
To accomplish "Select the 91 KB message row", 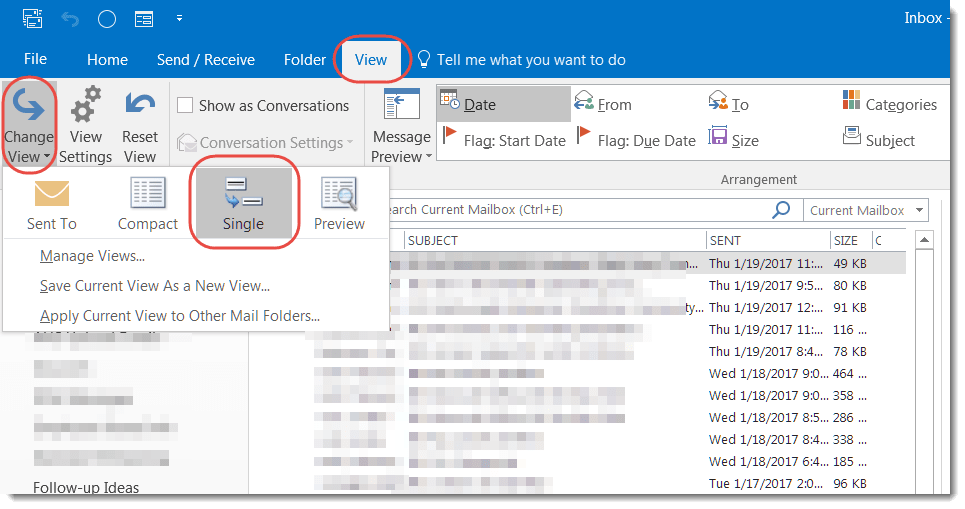I will (x=646, y=308).
